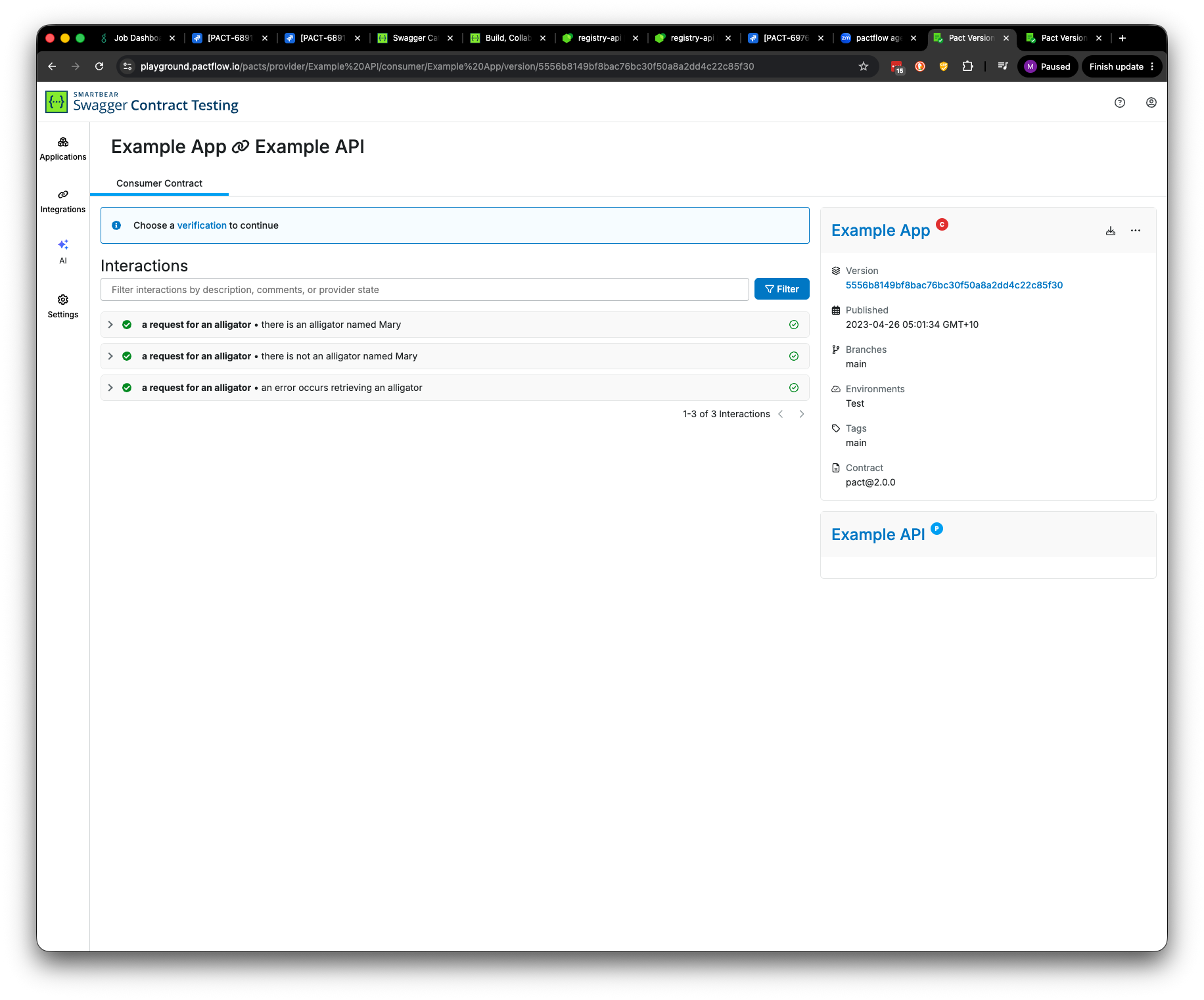The height and width of the screenshot is (1000, 1204).
Task: Open the Settings sidebar section
Action: click(x=63, y=306)
